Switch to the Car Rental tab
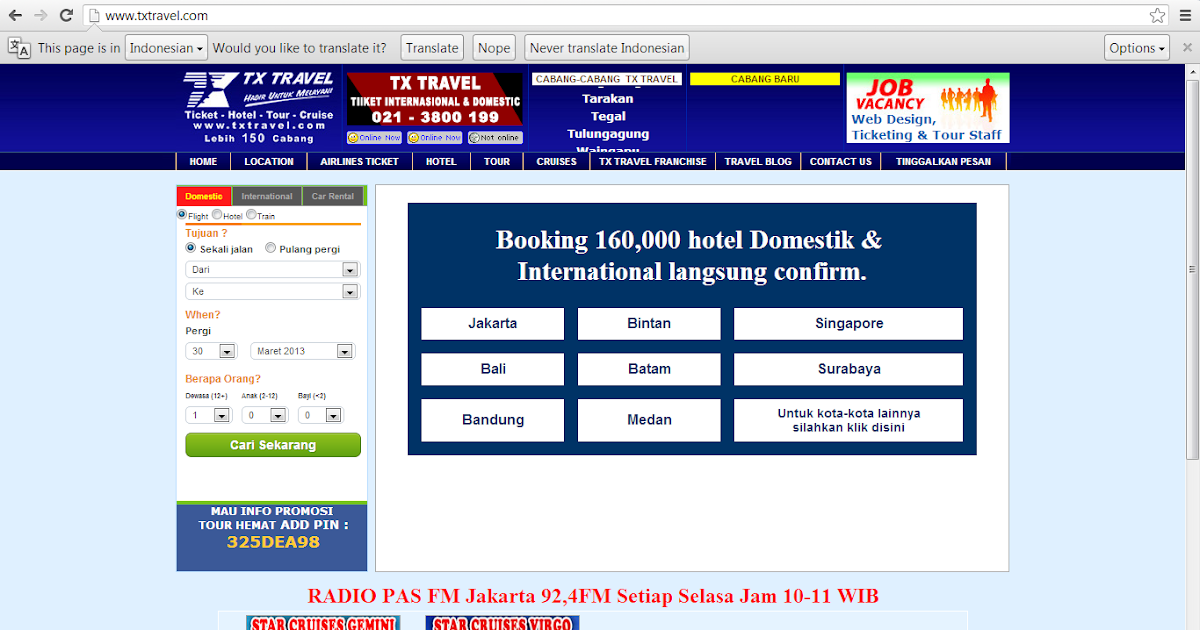Screen dimensions: 1200x630 pos(333,196)
